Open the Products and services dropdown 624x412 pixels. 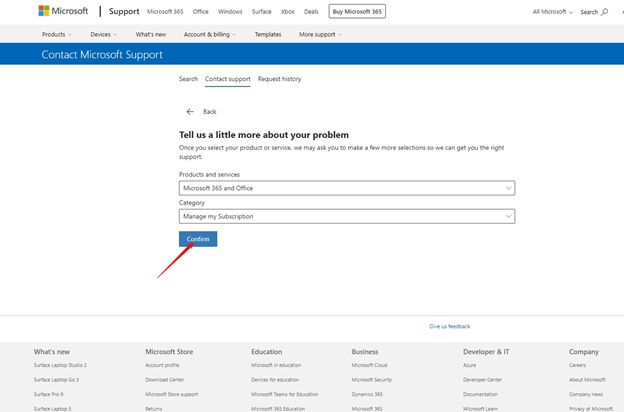347,188
